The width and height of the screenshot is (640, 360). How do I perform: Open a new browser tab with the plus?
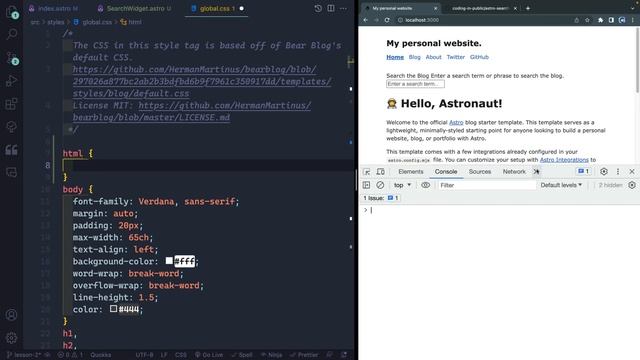point(528,8)
